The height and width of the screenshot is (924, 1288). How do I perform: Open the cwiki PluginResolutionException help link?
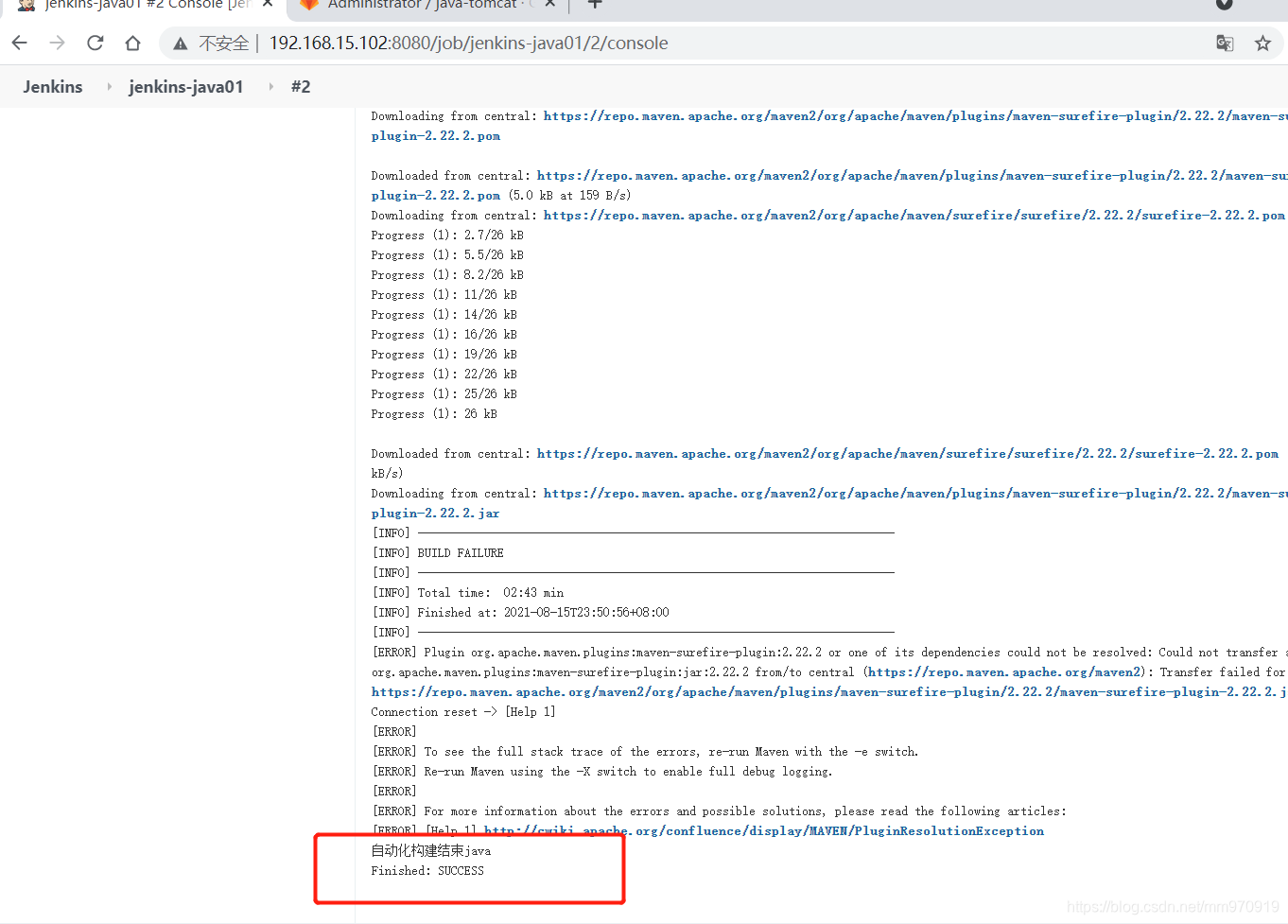coord(764,831)
